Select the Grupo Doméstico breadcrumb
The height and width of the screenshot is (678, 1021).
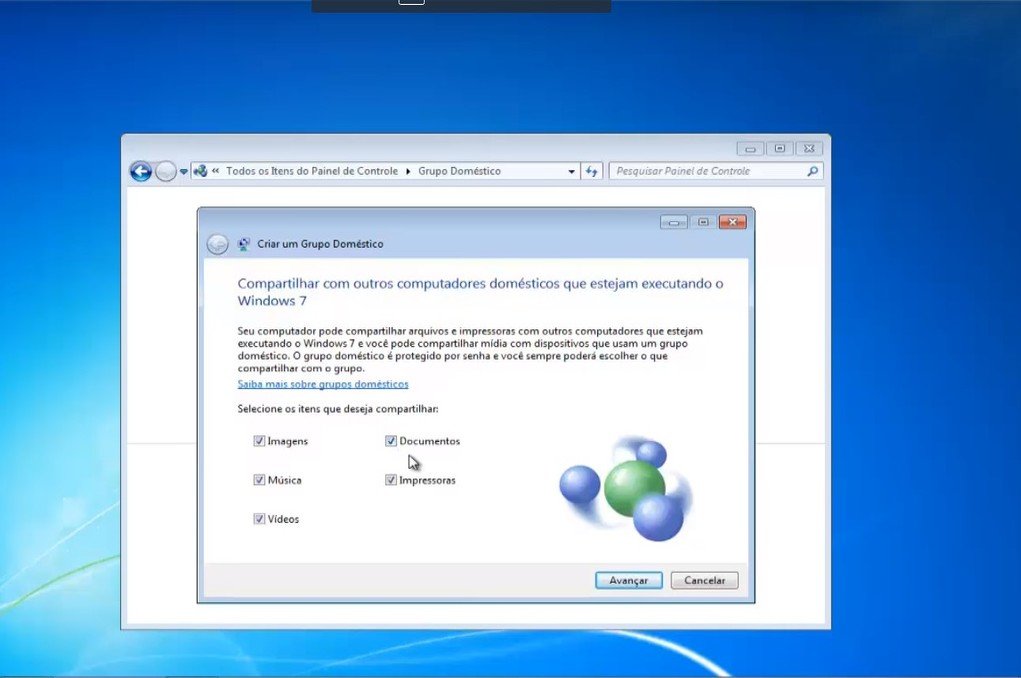click(x=459, y=171)
